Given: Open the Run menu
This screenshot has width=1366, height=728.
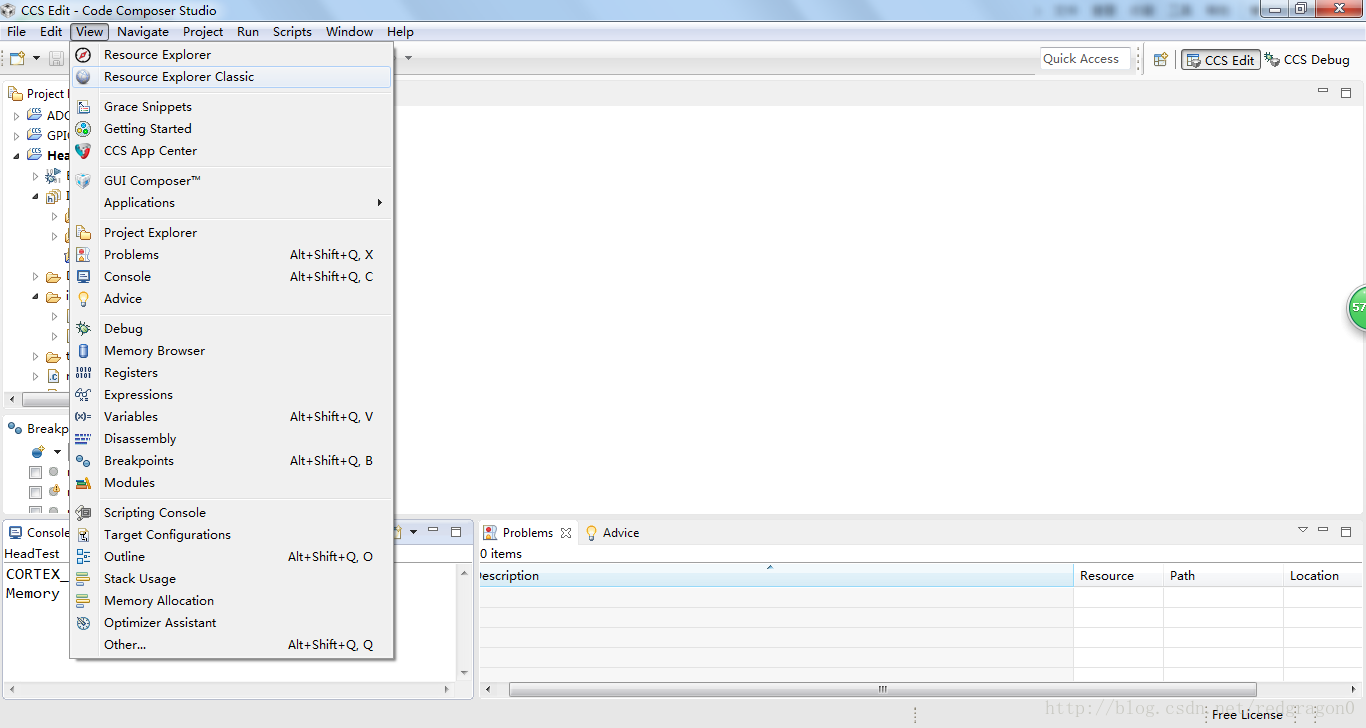Looking at the screenshot, I should coord(248,32).
